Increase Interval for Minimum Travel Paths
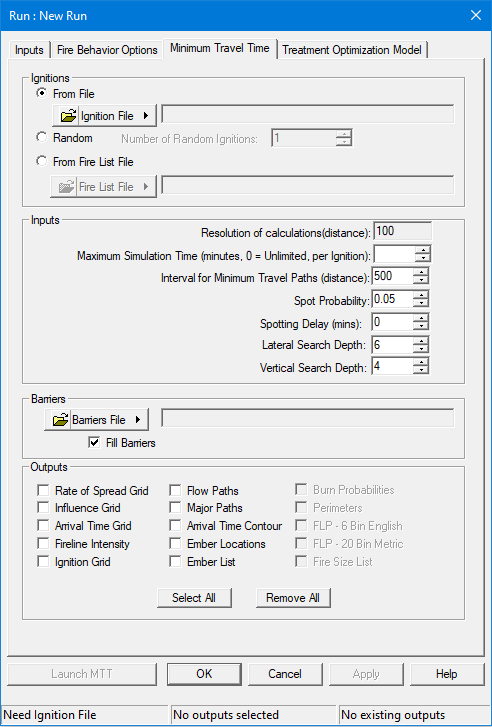This screenshot has width=492, height=727. (x=421, y=272)
